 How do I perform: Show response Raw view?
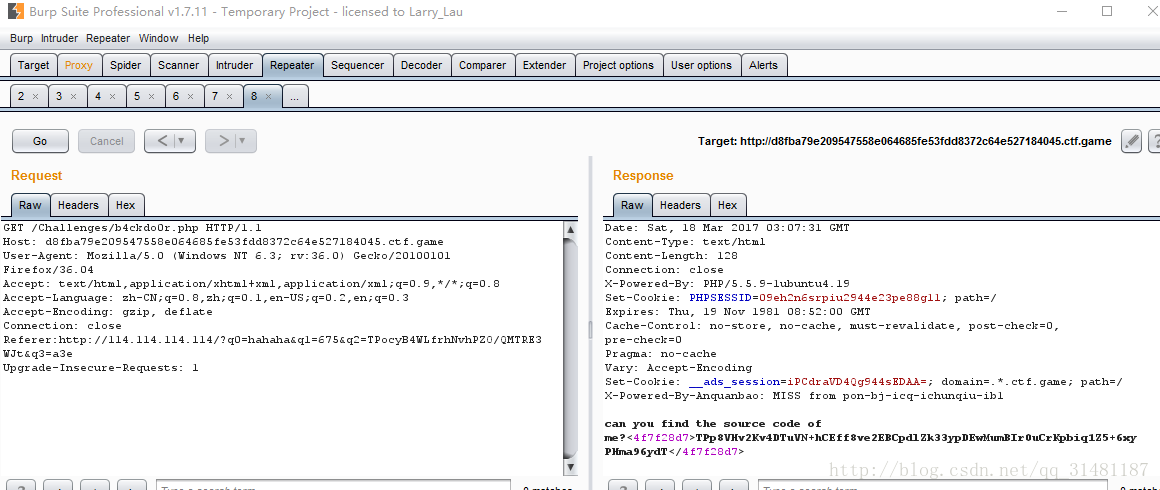tap(633, 205)
